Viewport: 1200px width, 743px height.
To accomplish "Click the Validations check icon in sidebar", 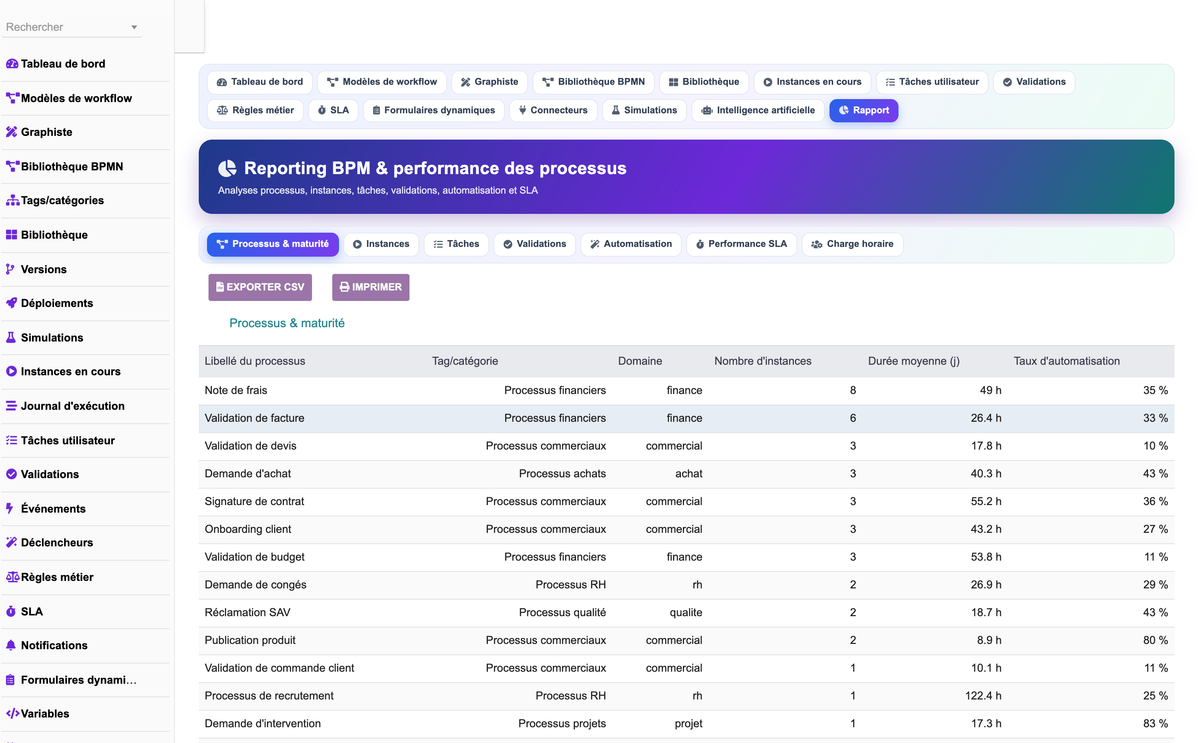I will tap(12, 474).
